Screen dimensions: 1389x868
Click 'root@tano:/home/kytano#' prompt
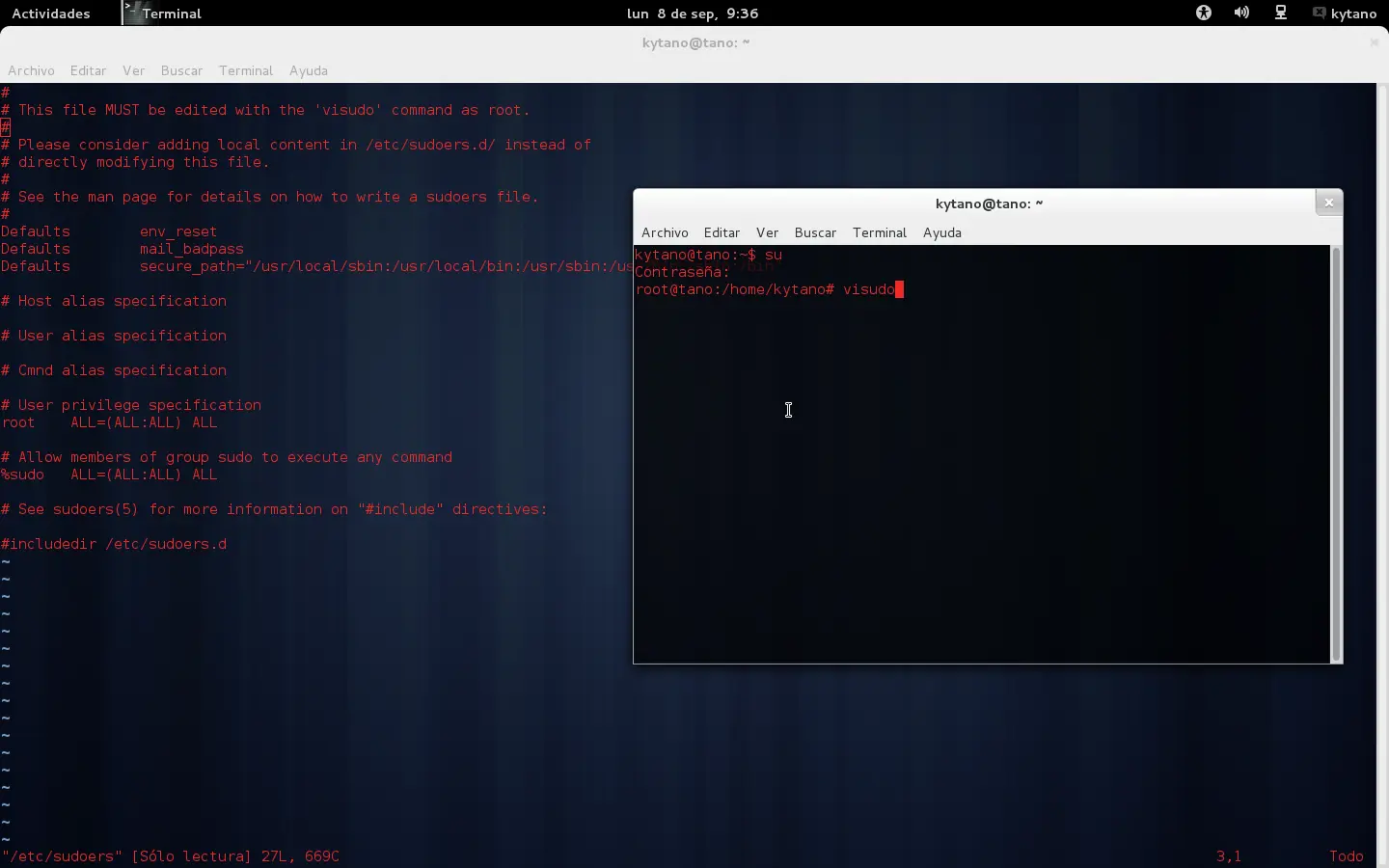(734, 289)
